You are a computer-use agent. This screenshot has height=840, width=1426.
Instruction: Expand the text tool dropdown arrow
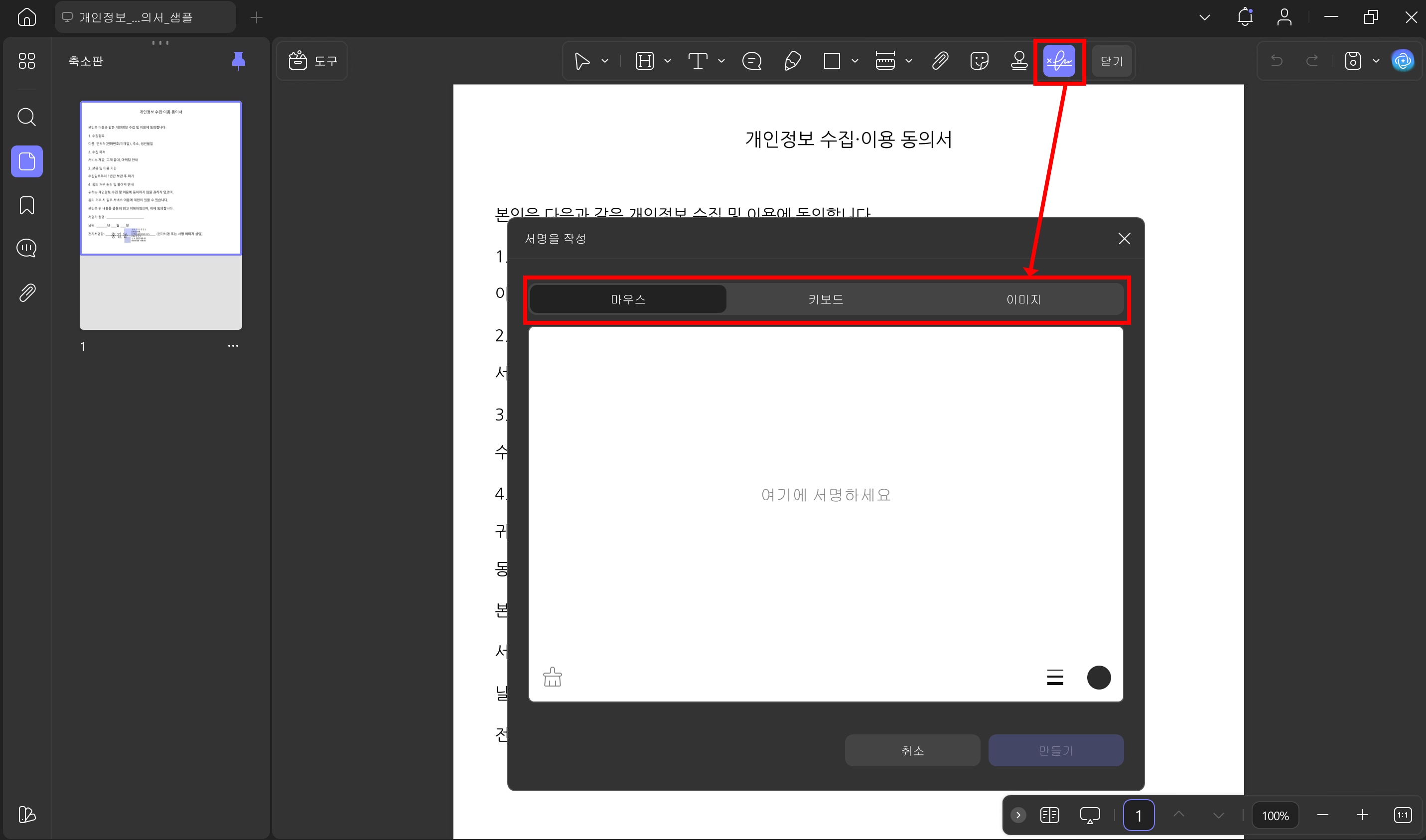click(721, 61)
